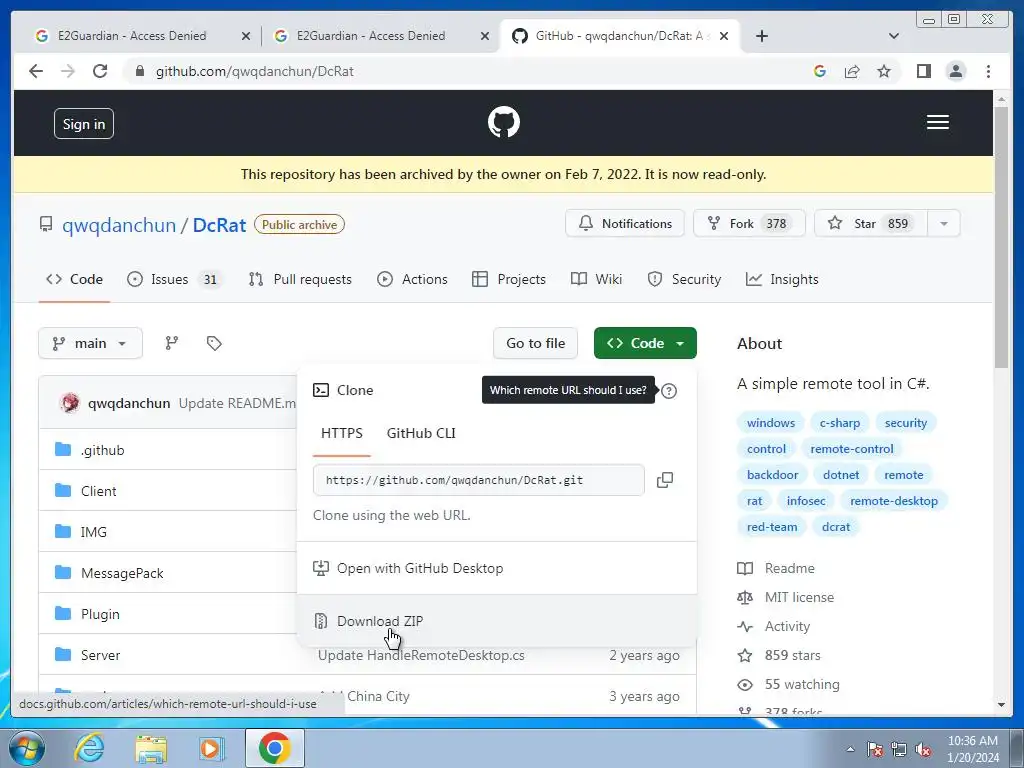Open the Pull requests tab

coord(300,280)
